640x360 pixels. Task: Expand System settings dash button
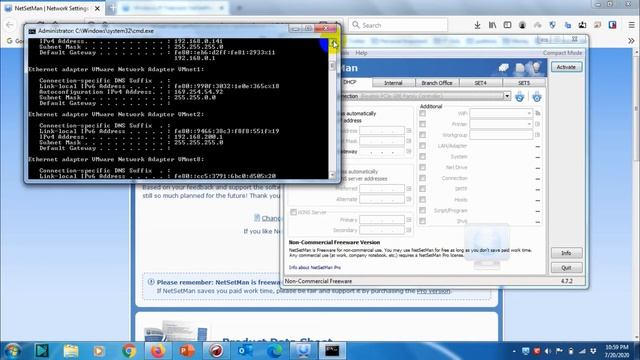(538, 157)
